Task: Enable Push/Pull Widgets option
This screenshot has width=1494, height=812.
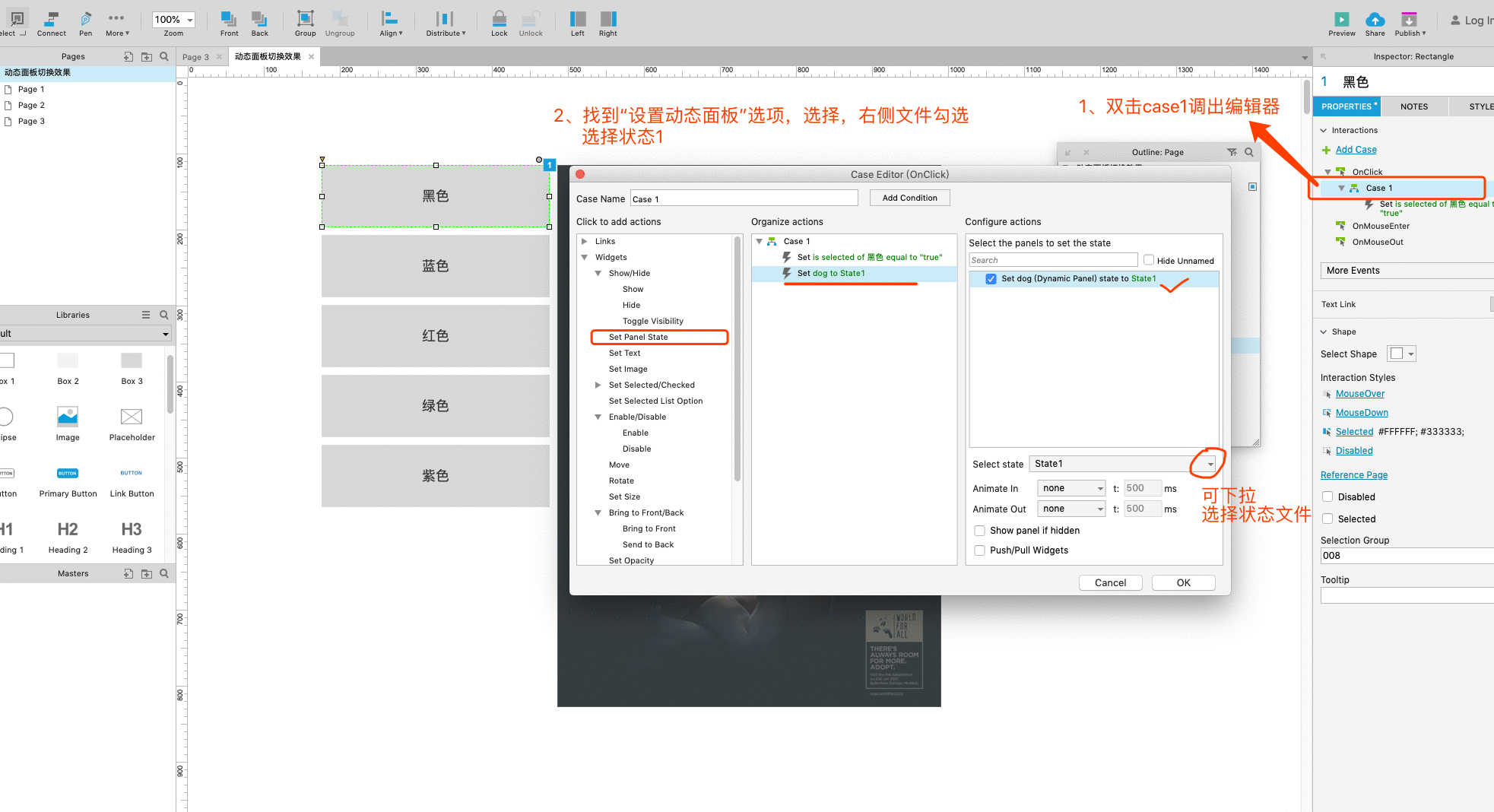Action: click(979, 550)
